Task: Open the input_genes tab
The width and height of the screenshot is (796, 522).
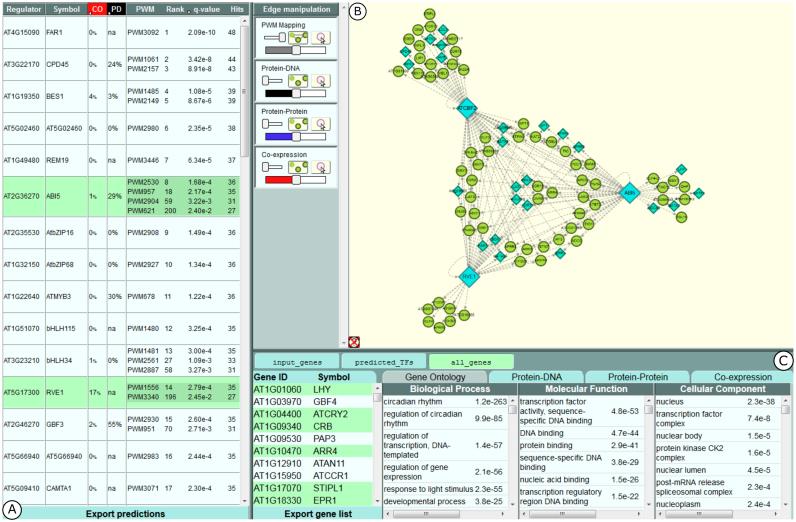Action: point(297,360)
